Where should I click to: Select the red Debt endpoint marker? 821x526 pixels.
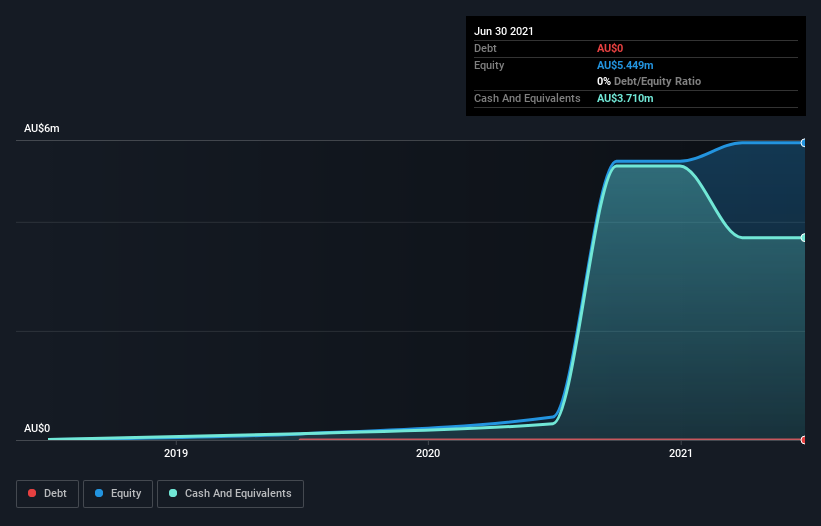tap(803, 440)
